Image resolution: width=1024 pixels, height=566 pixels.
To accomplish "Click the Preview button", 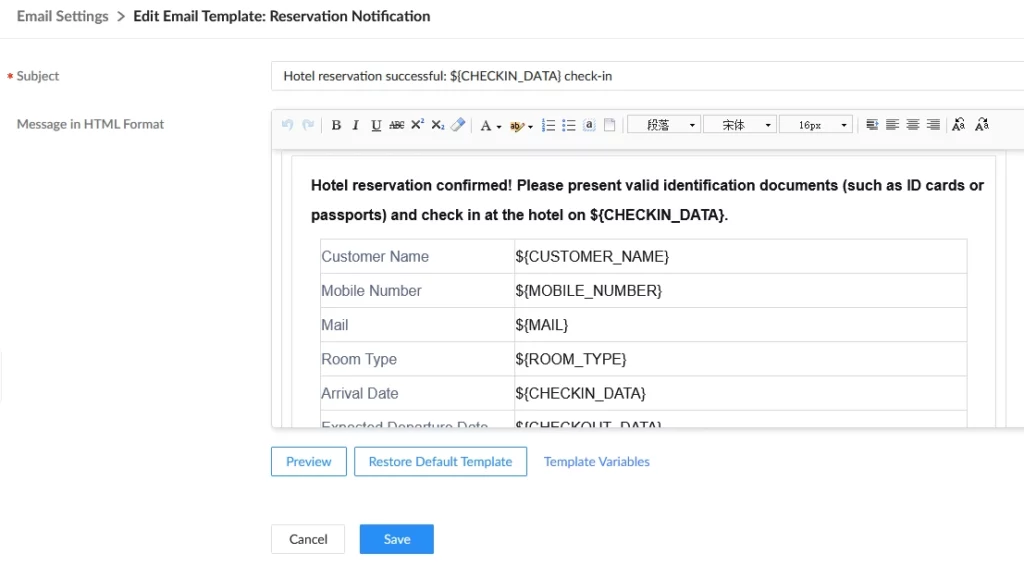I will 309,462.
